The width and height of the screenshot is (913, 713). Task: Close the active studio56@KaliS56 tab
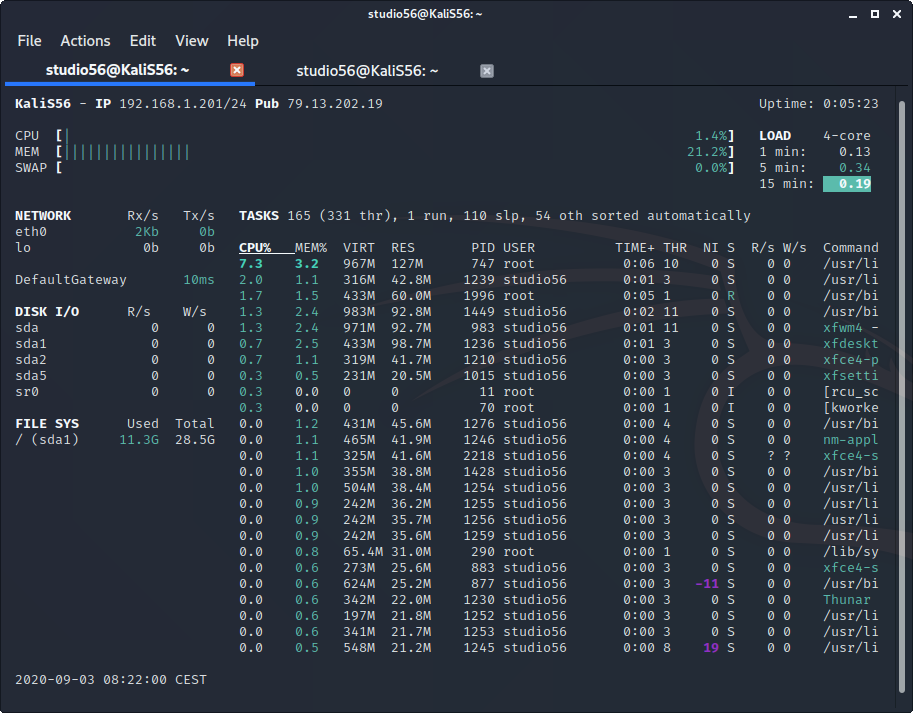coord(237,70)
